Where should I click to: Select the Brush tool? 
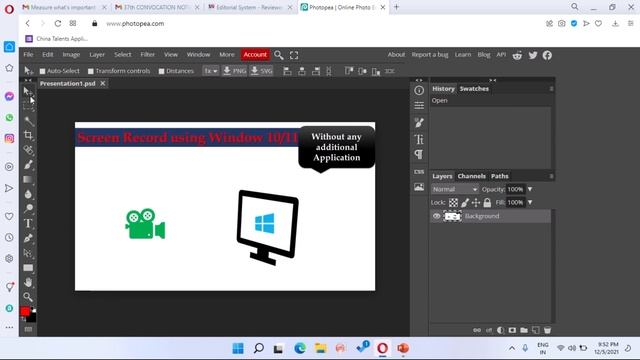pyautogui.click(x=28, y=164)
